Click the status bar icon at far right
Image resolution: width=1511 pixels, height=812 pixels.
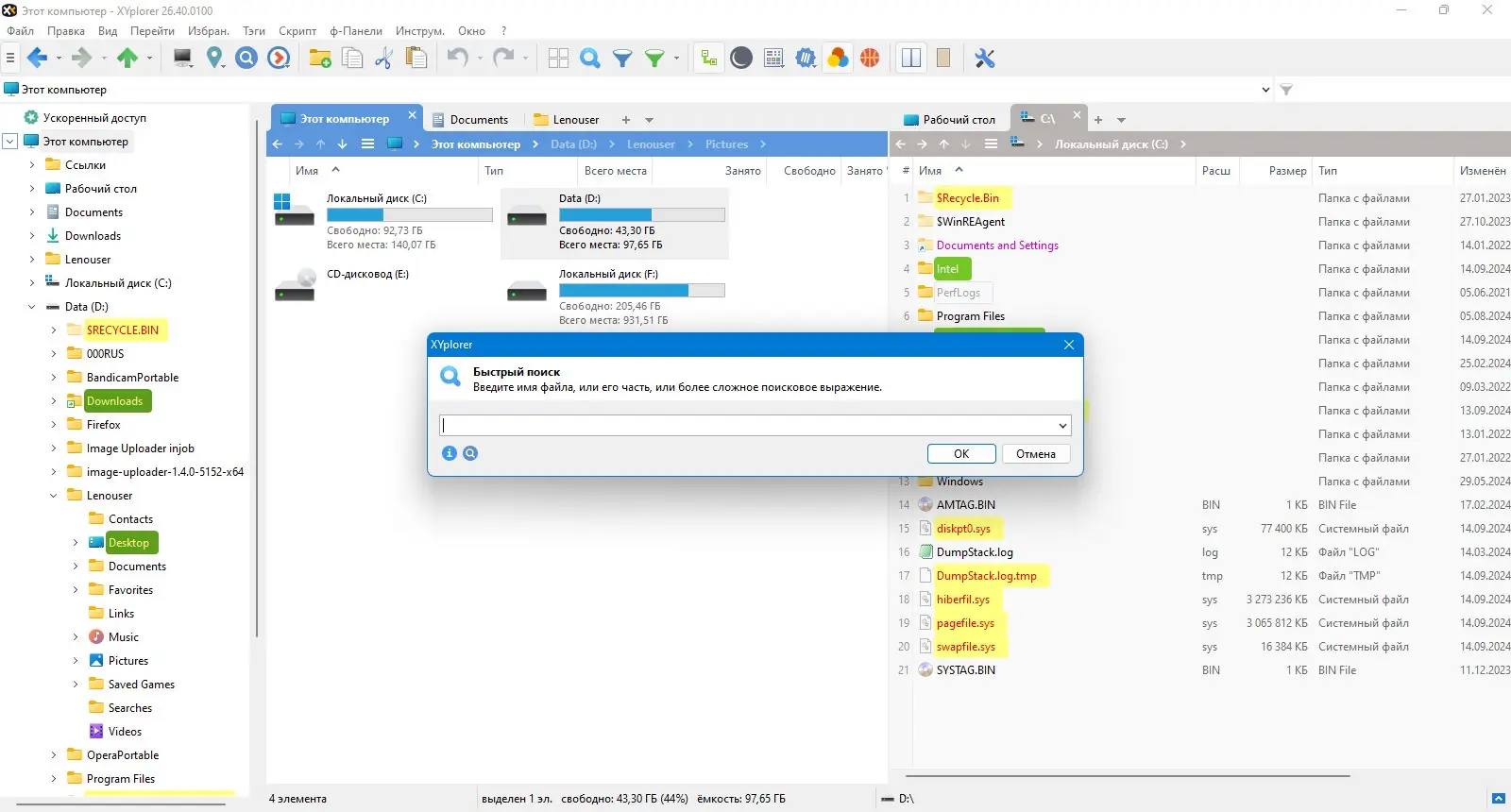(x=1498, y=799)
